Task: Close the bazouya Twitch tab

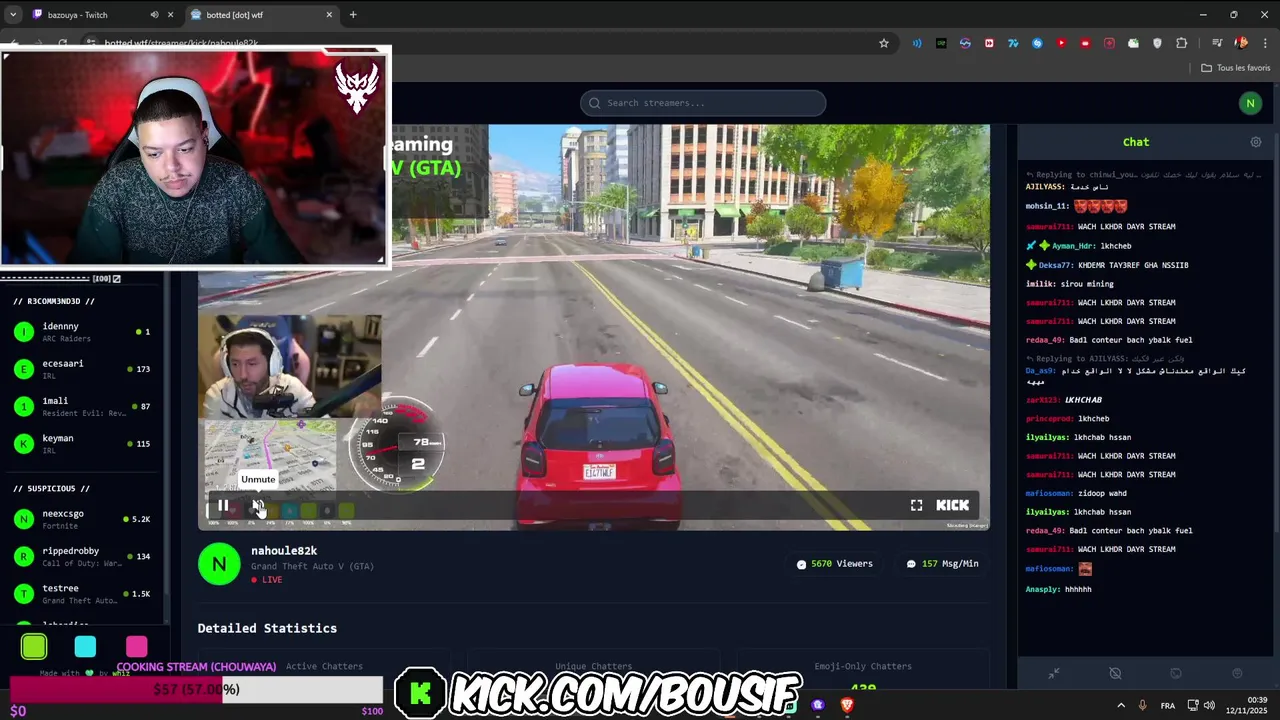Action: point(171,15)
